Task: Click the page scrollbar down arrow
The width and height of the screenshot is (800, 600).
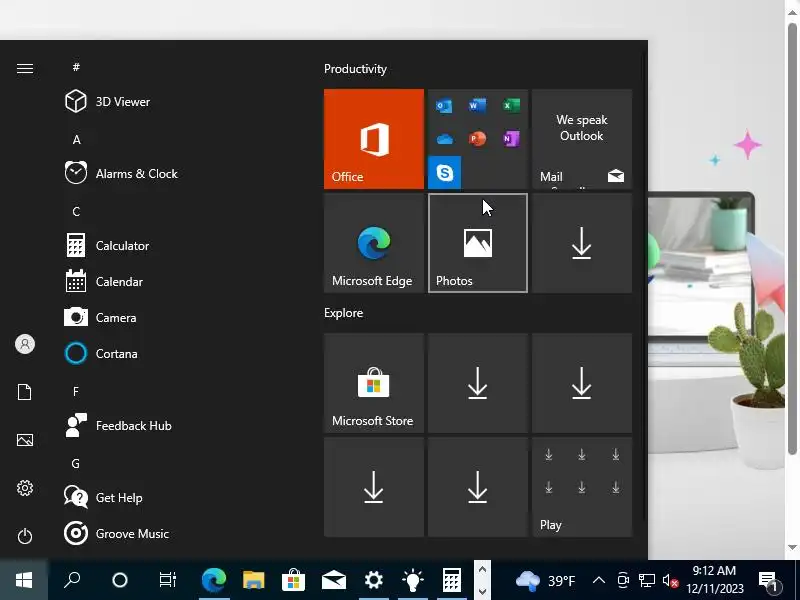Action: [x=792, y=547]
